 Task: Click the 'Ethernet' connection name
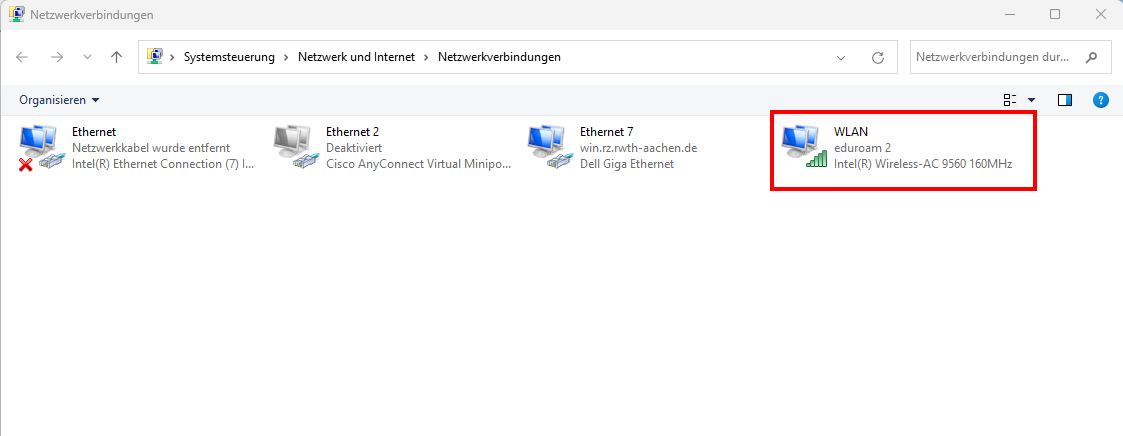[94, 132]
